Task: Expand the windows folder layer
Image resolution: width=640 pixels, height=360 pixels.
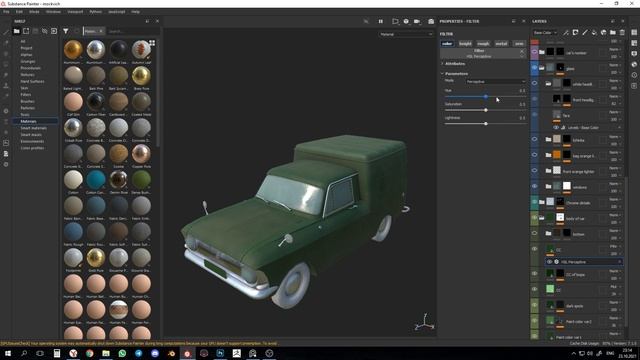Action: pyautogui.click(x=548, y=187)
